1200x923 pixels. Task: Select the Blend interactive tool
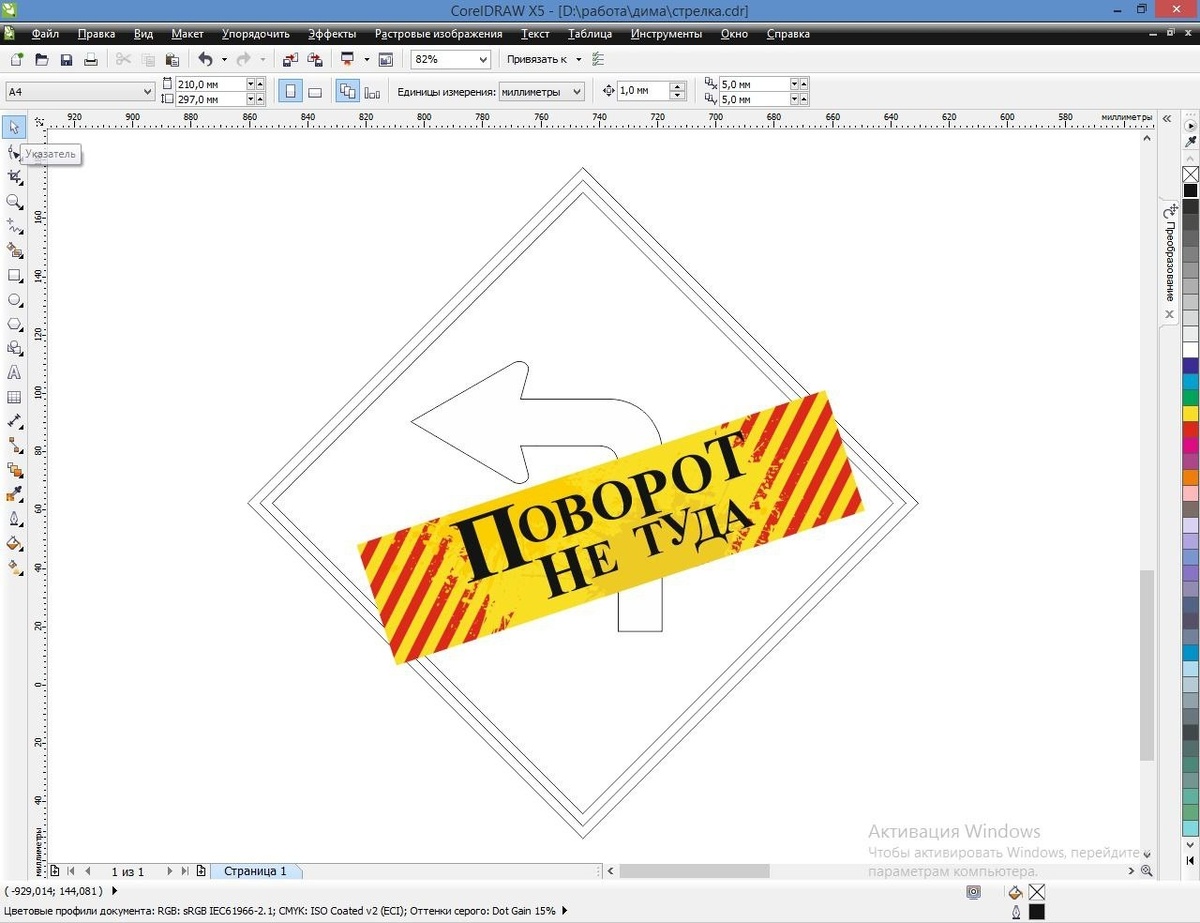click(x=14, y=470)
